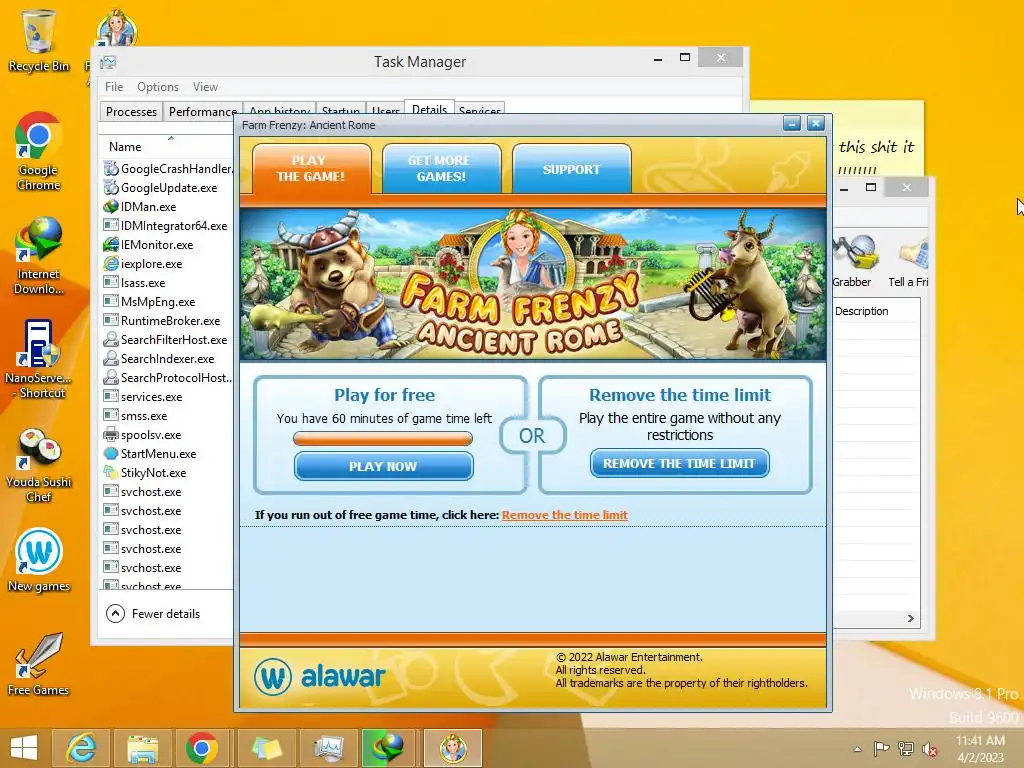The width and height of the screenshot is (1024, 768).
Task: Open Action Center flag icon
Action: point(881,749)
